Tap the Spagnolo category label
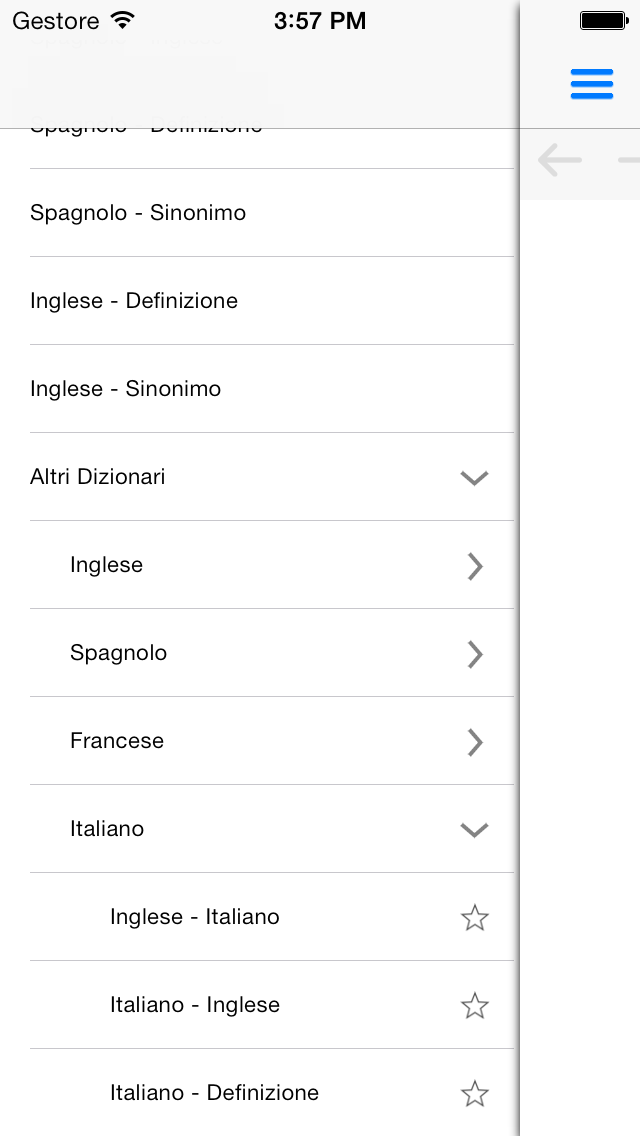 coord(118,653)
